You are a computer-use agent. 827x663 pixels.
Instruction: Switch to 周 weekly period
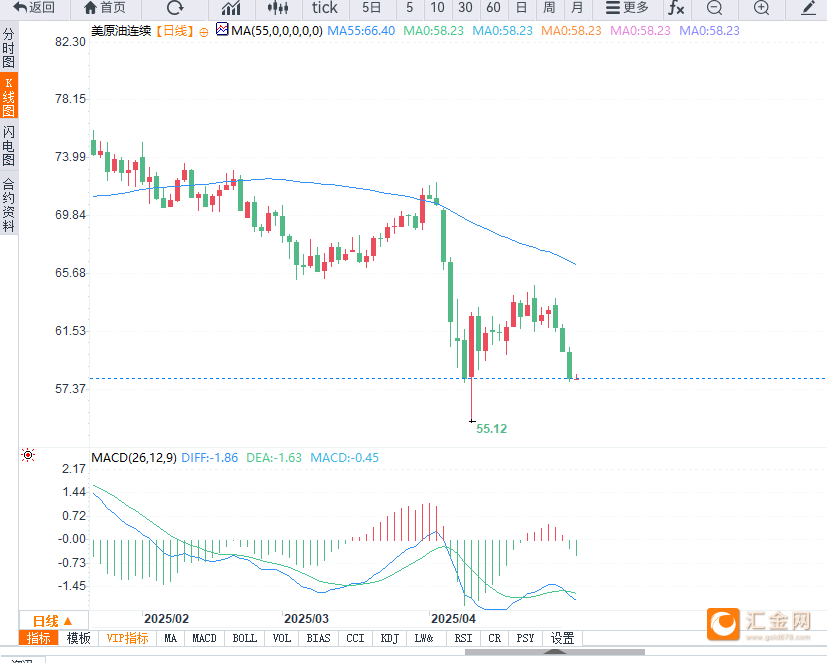(x=549, y=8)
